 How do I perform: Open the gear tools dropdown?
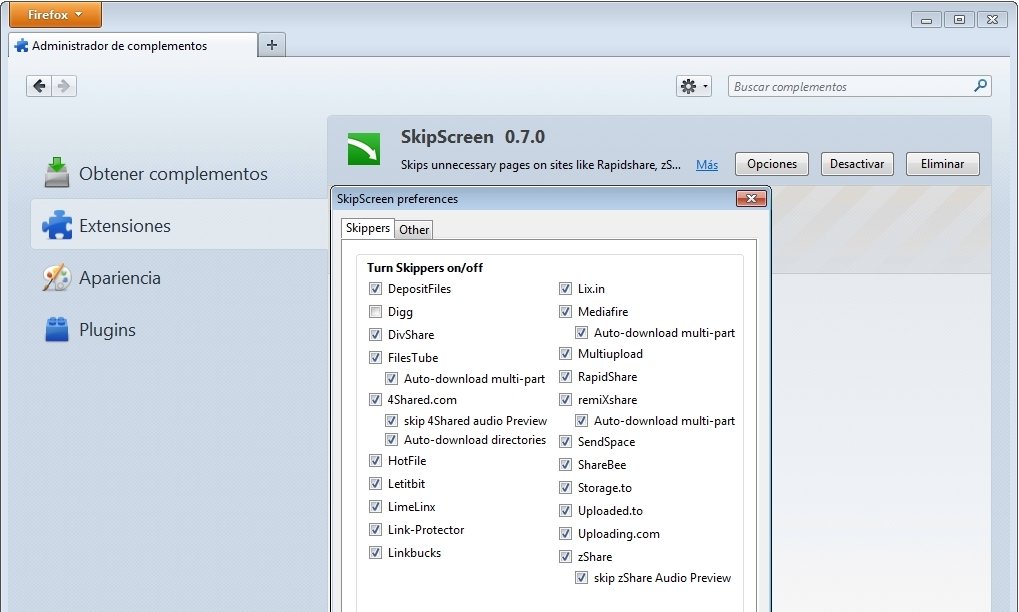click(693, 86)
